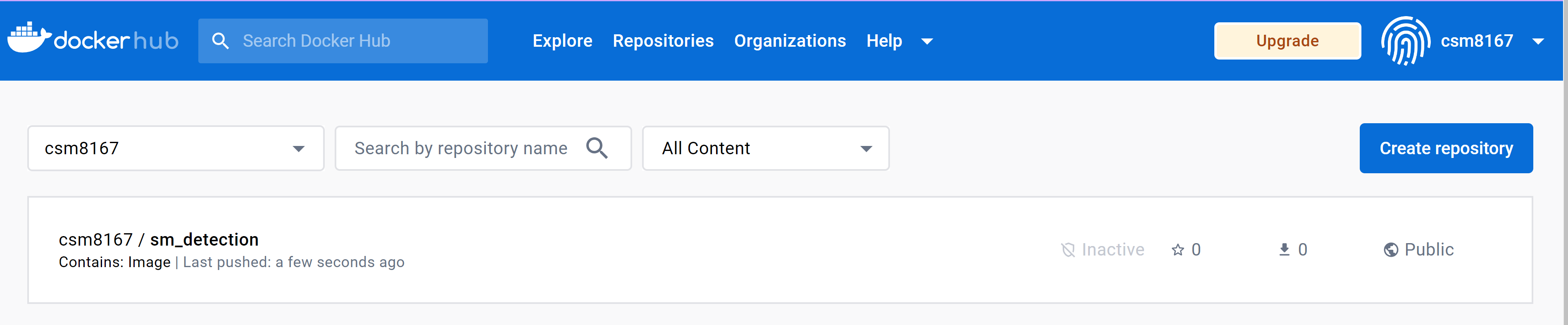This screenshot has width=1568, height=325.
Task: Expand the Help dropdown arrow
Action: (927, 41)
